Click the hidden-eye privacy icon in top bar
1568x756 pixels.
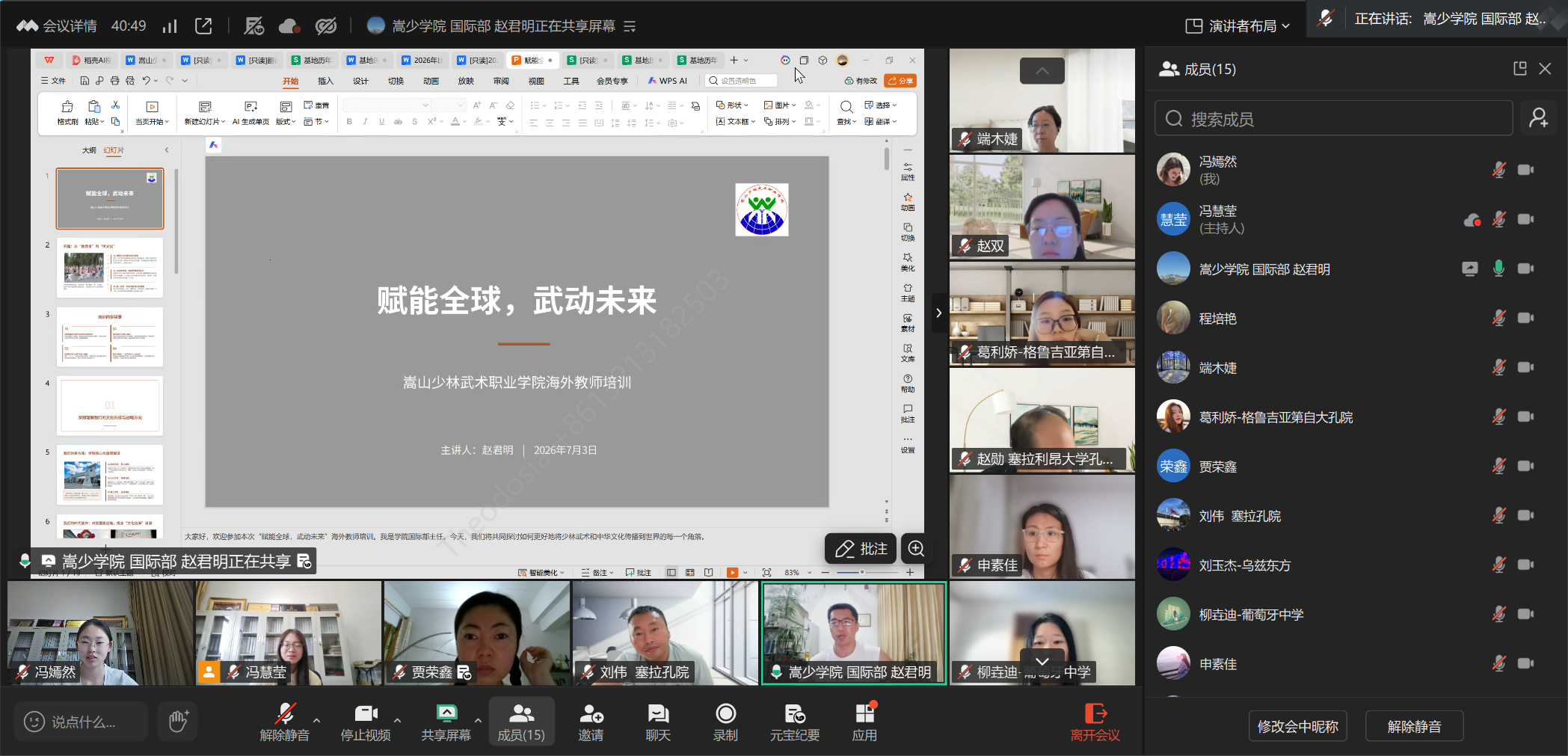[326, 26]
